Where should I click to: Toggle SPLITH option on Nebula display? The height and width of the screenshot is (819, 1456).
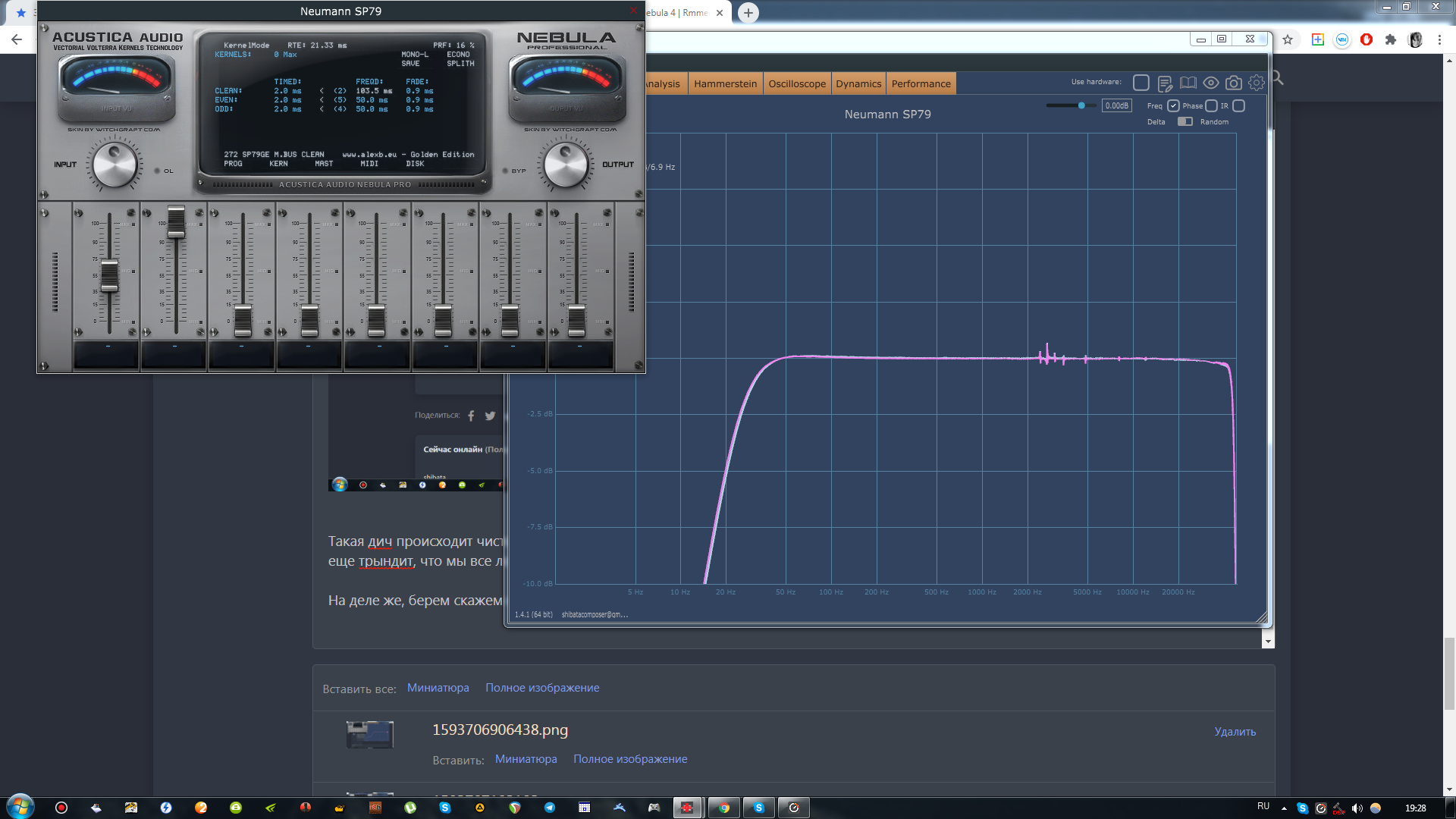(460, 64)
